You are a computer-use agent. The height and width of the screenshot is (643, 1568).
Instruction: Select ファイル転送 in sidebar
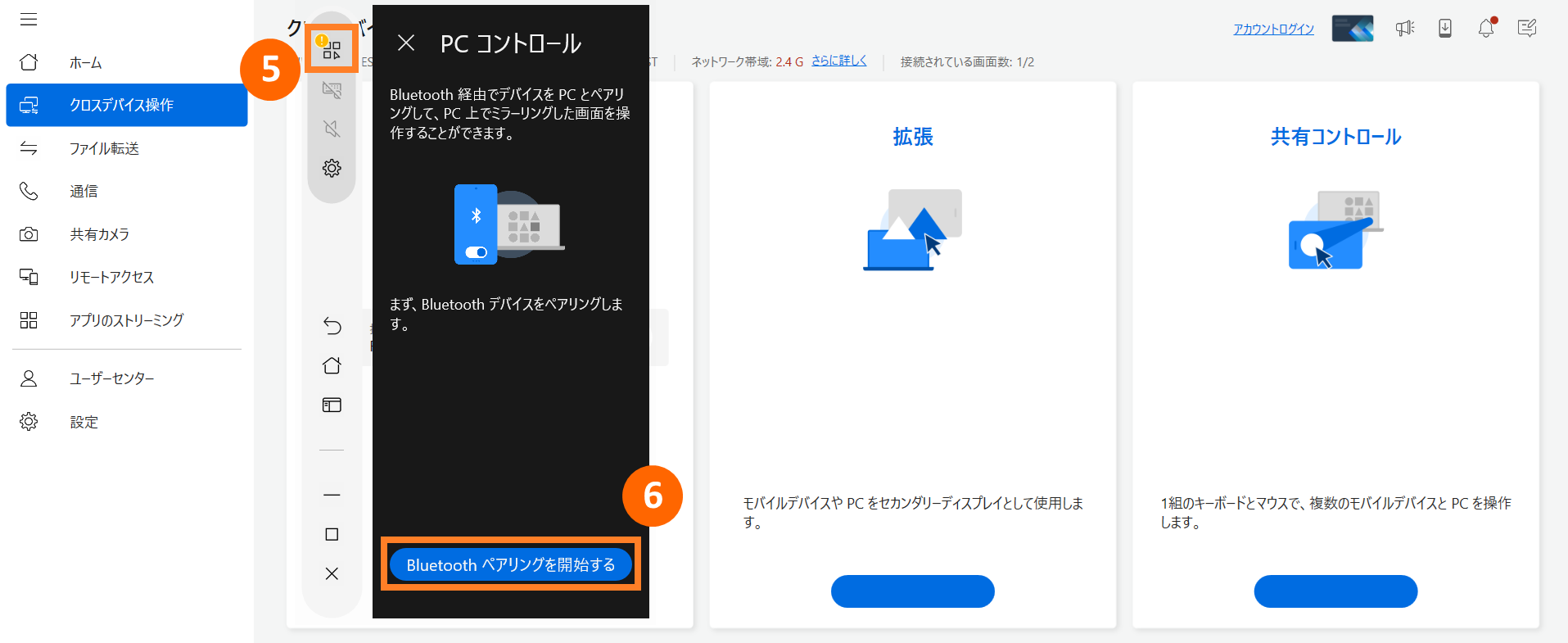pos(104,148)
